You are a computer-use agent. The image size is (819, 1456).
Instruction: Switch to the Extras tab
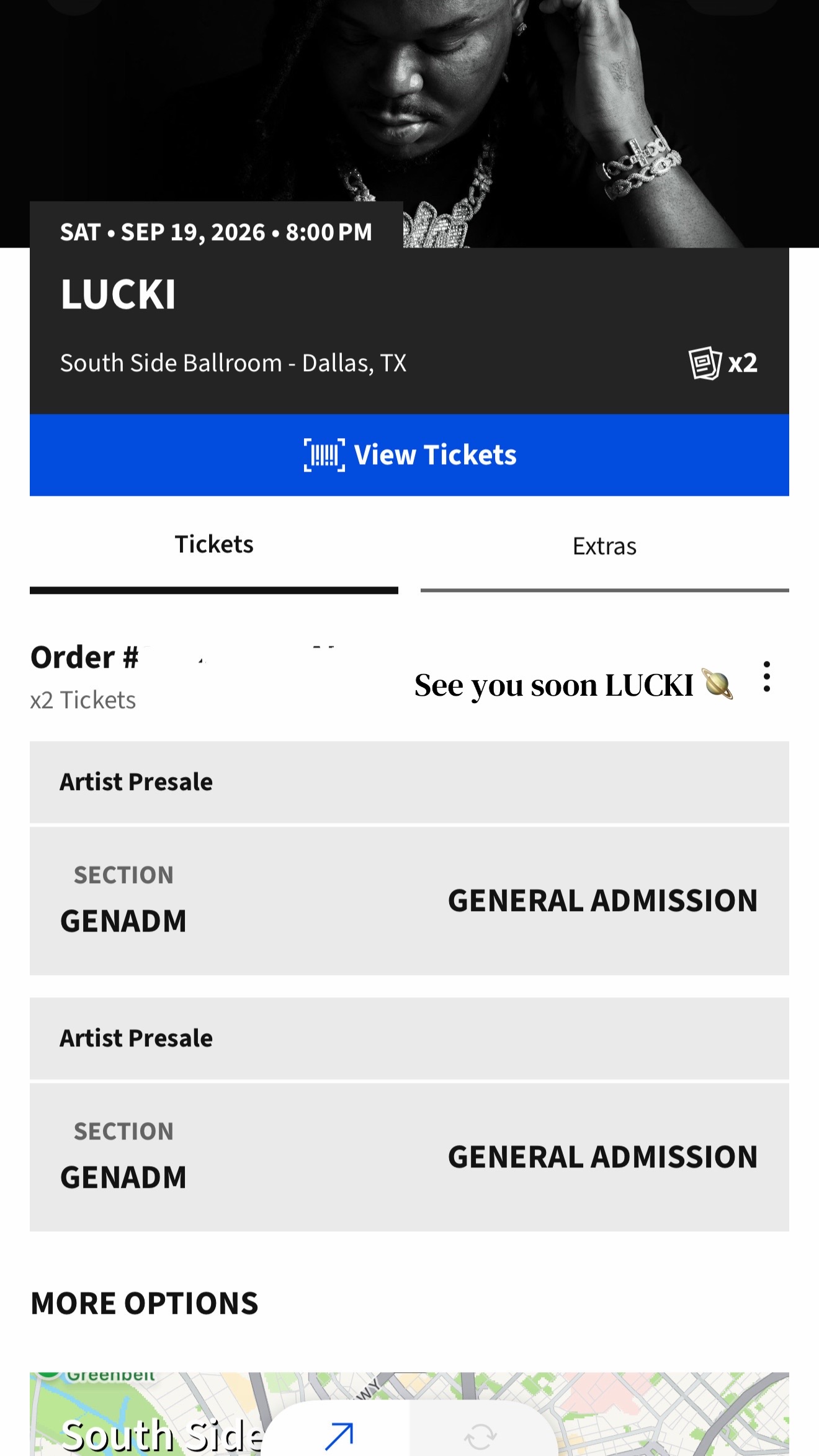point(604,547)
